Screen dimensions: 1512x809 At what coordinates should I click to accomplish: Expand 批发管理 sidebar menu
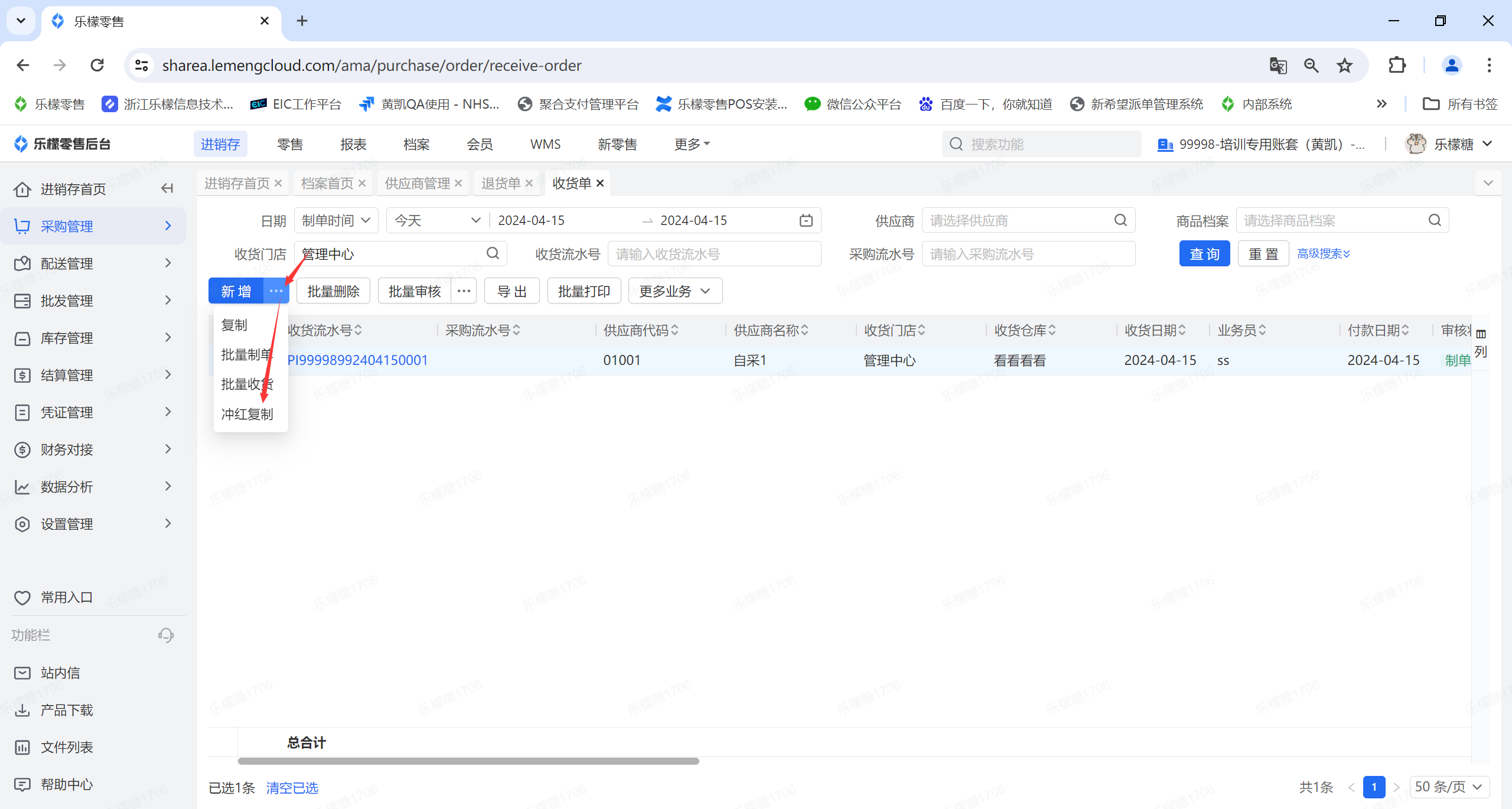tap(93, 301)
